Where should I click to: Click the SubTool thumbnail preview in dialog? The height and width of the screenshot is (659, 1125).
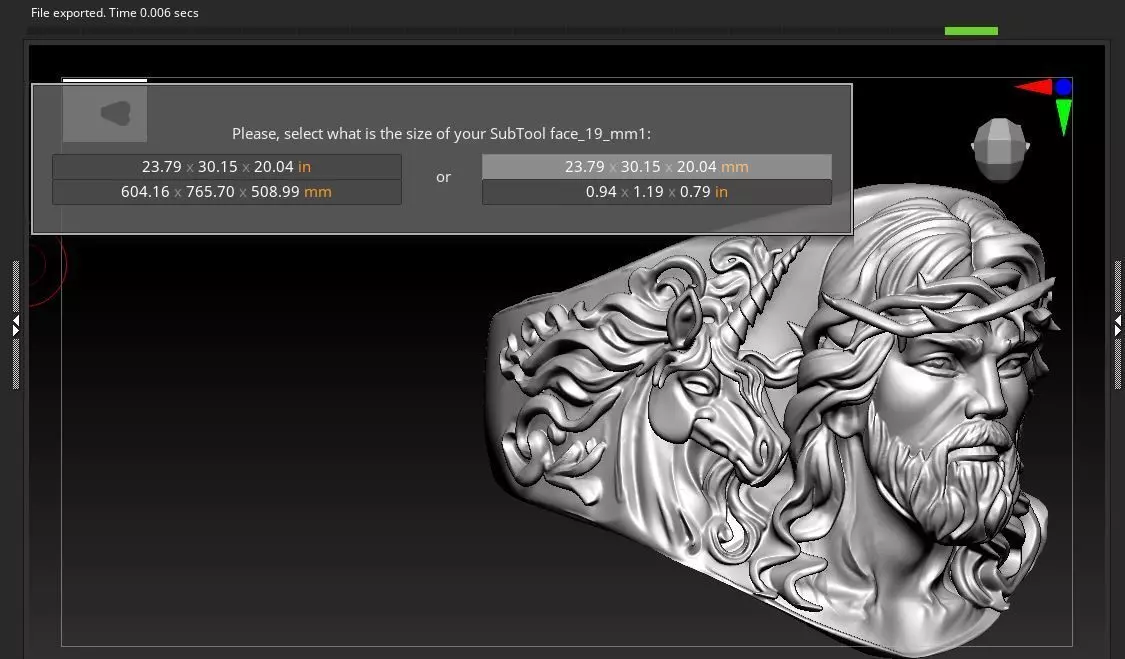pos(105,113)
